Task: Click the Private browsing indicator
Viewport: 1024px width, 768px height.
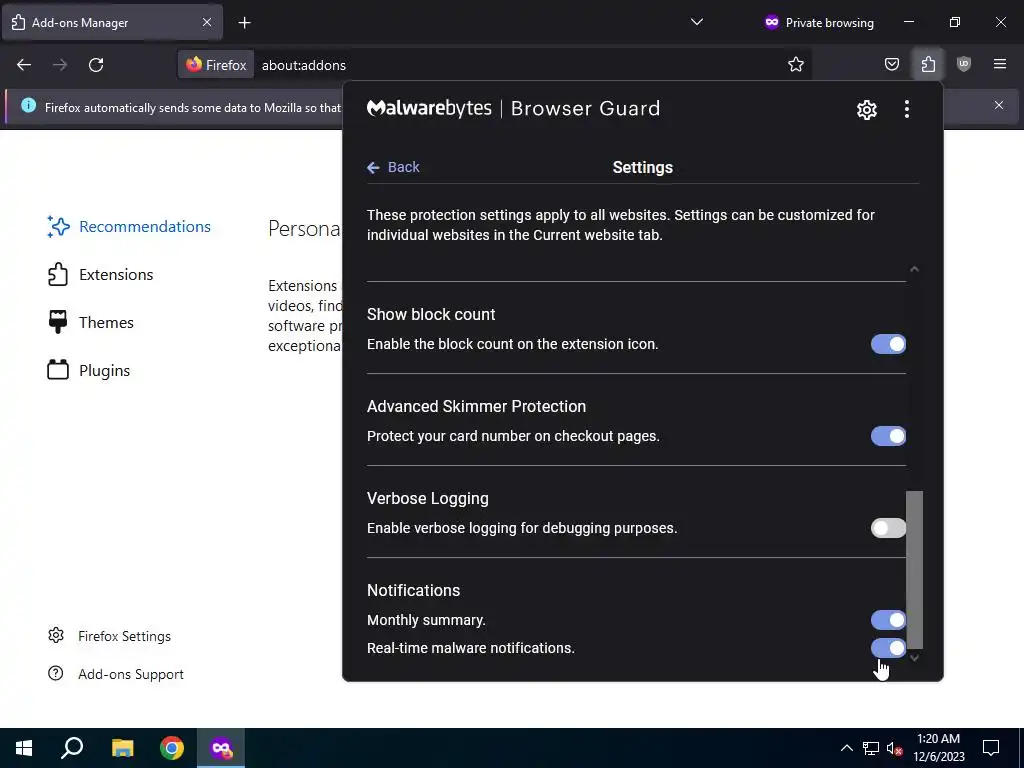Action: point(819,22)
